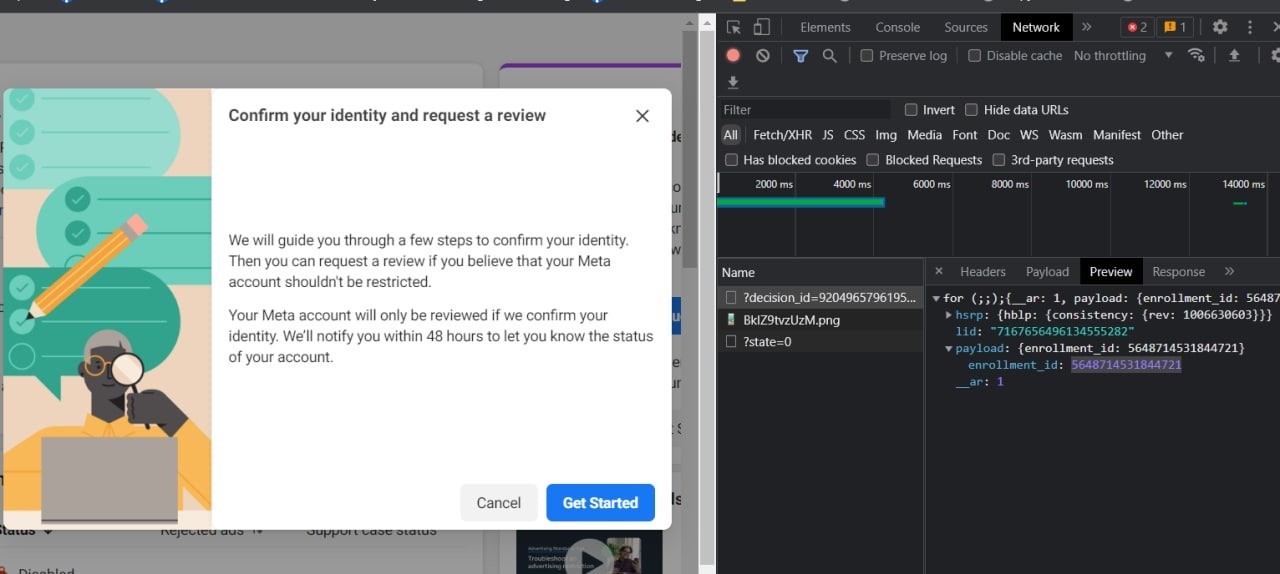
Task: Open network search magnifier icon
Action: pos(829,55)
